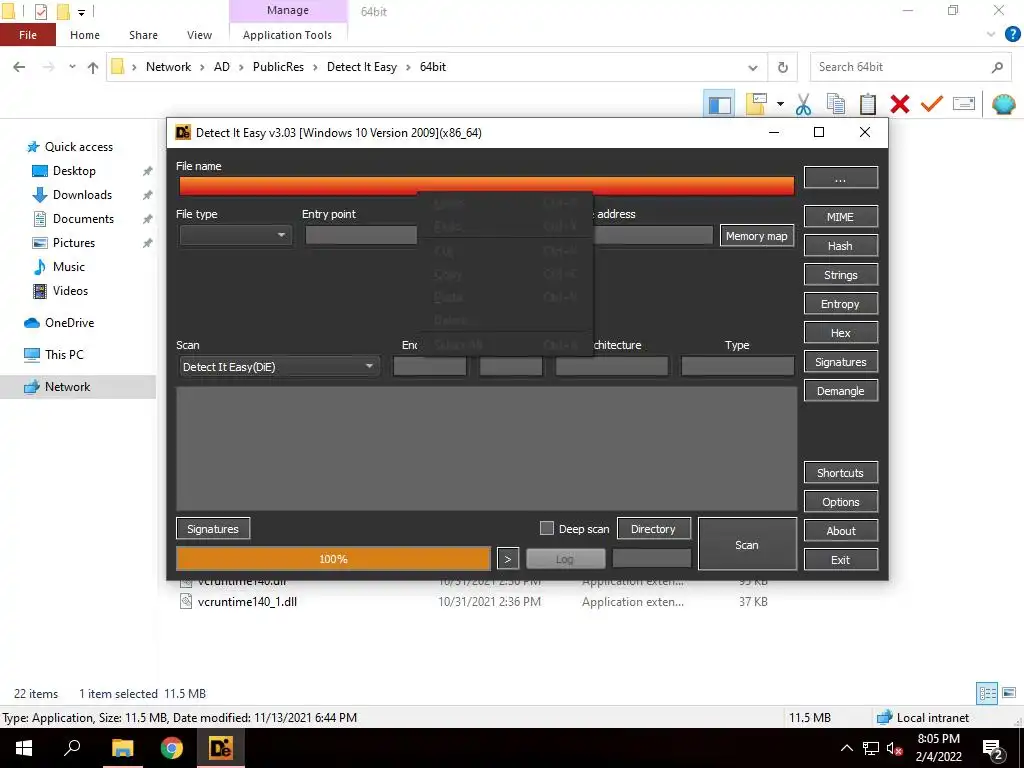Open Videos in navigation pane
1024x768 pixels.
coord(70,291)
